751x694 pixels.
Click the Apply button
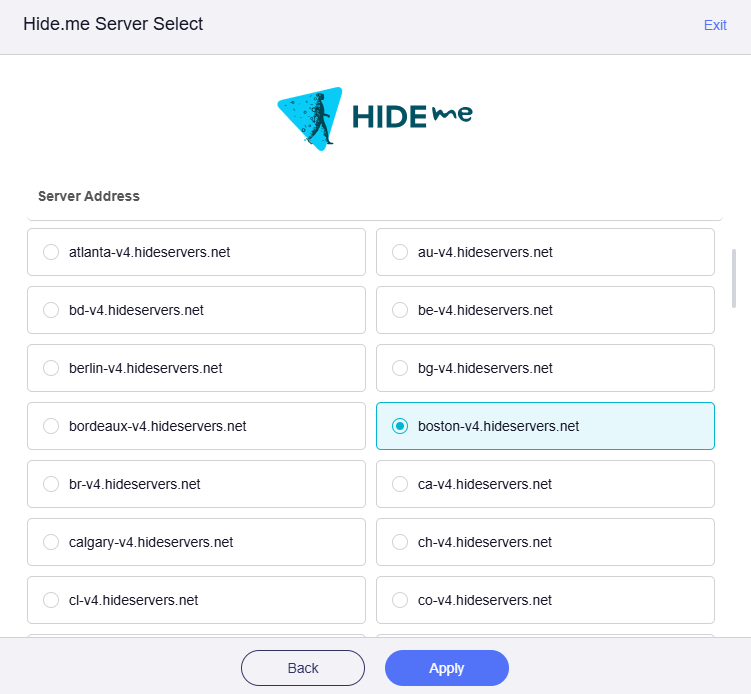point(446,668)
